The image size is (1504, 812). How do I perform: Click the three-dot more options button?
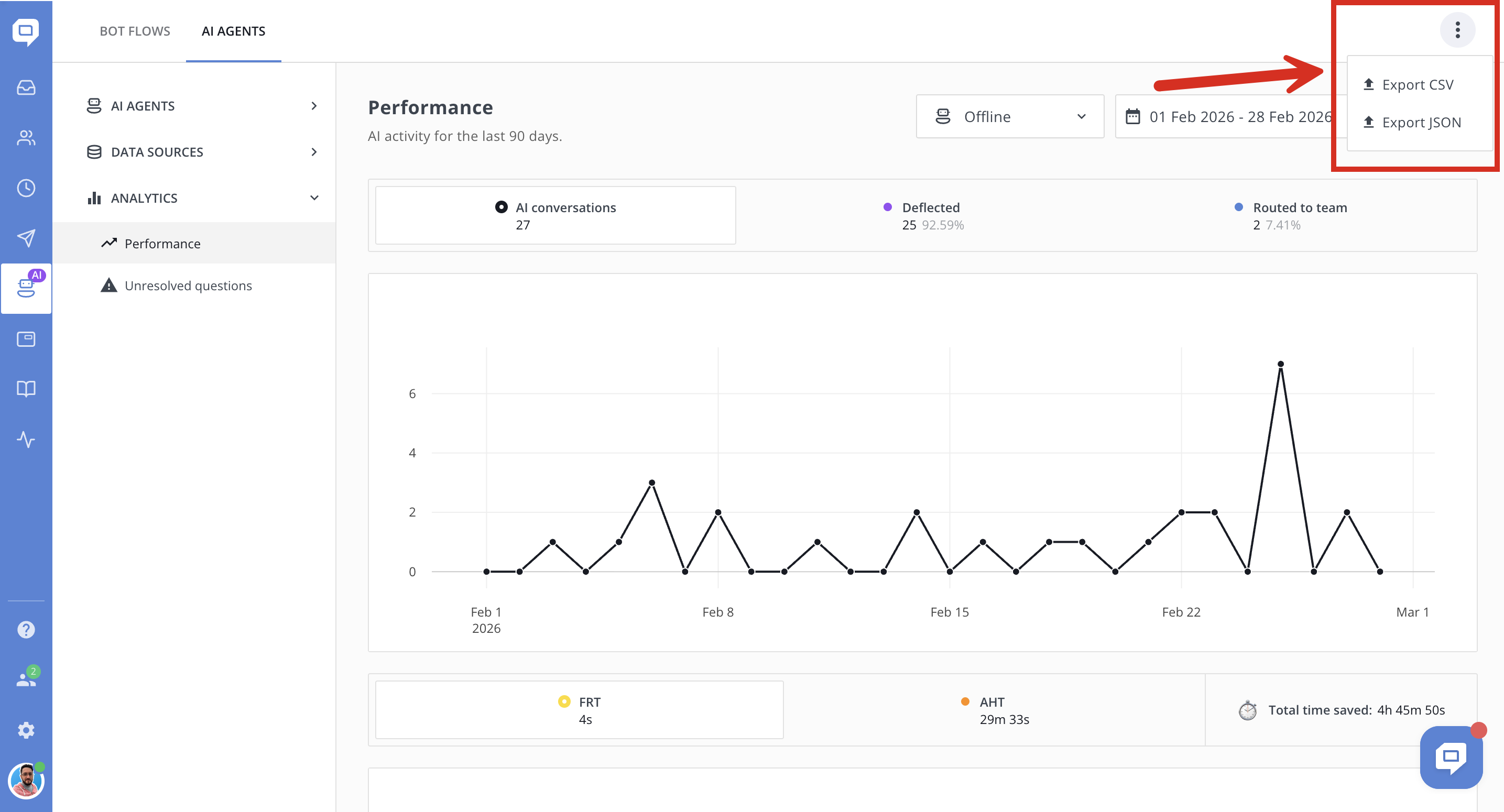coord(1457,30)
